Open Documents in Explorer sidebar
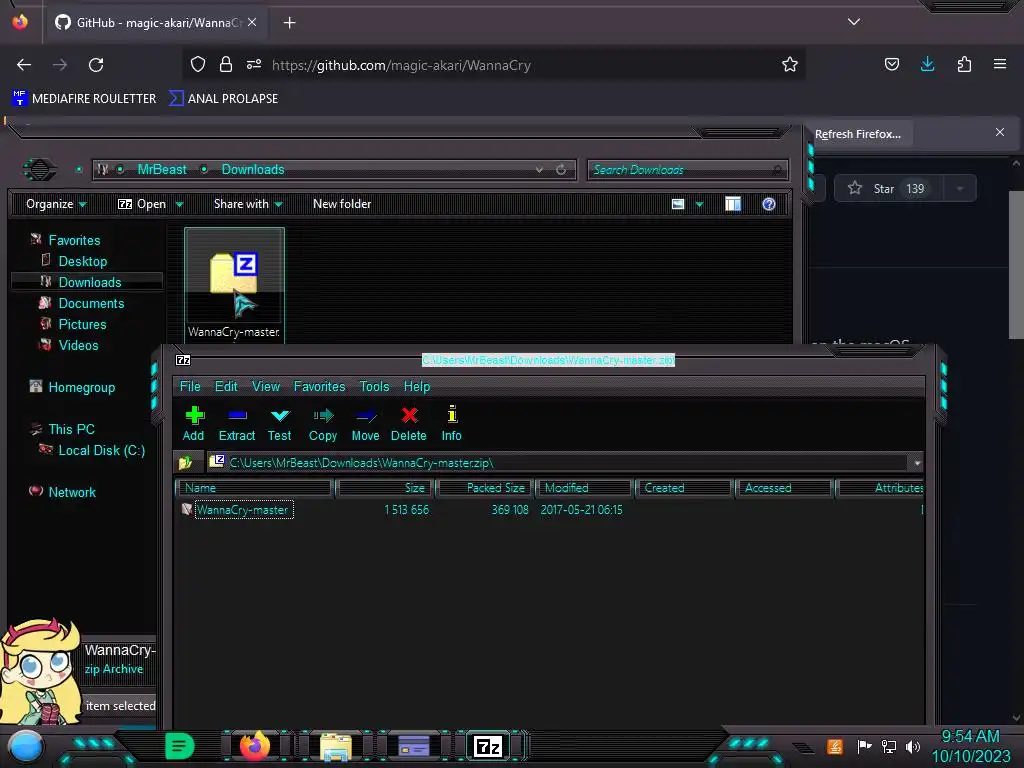Image resolution: width=1024 pixels, height=768 pixels. click(x=91, y=303)
